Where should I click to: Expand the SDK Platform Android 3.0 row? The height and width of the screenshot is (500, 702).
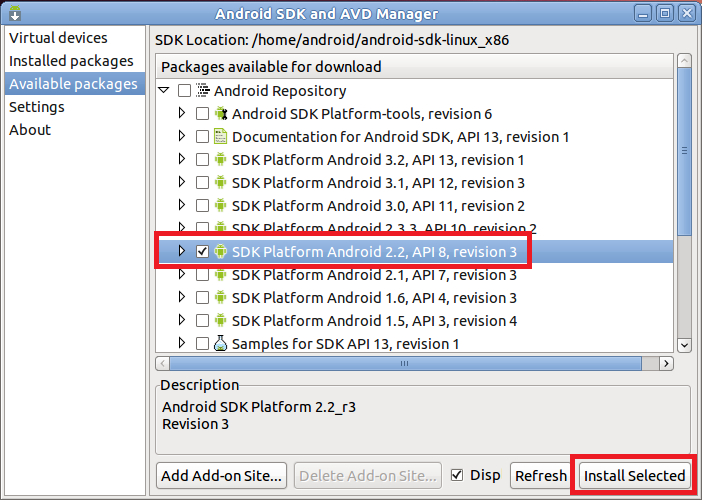pyautogui.click(x=182, y=205)
